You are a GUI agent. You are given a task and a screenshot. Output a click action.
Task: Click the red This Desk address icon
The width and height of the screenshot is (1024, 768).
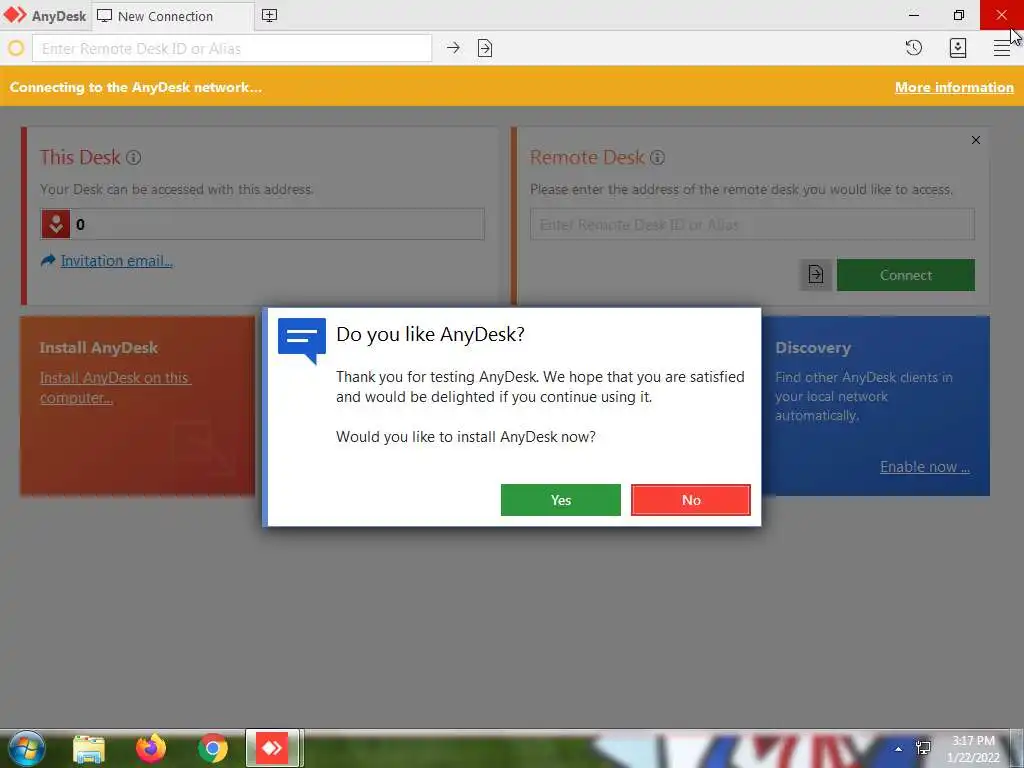56,225
